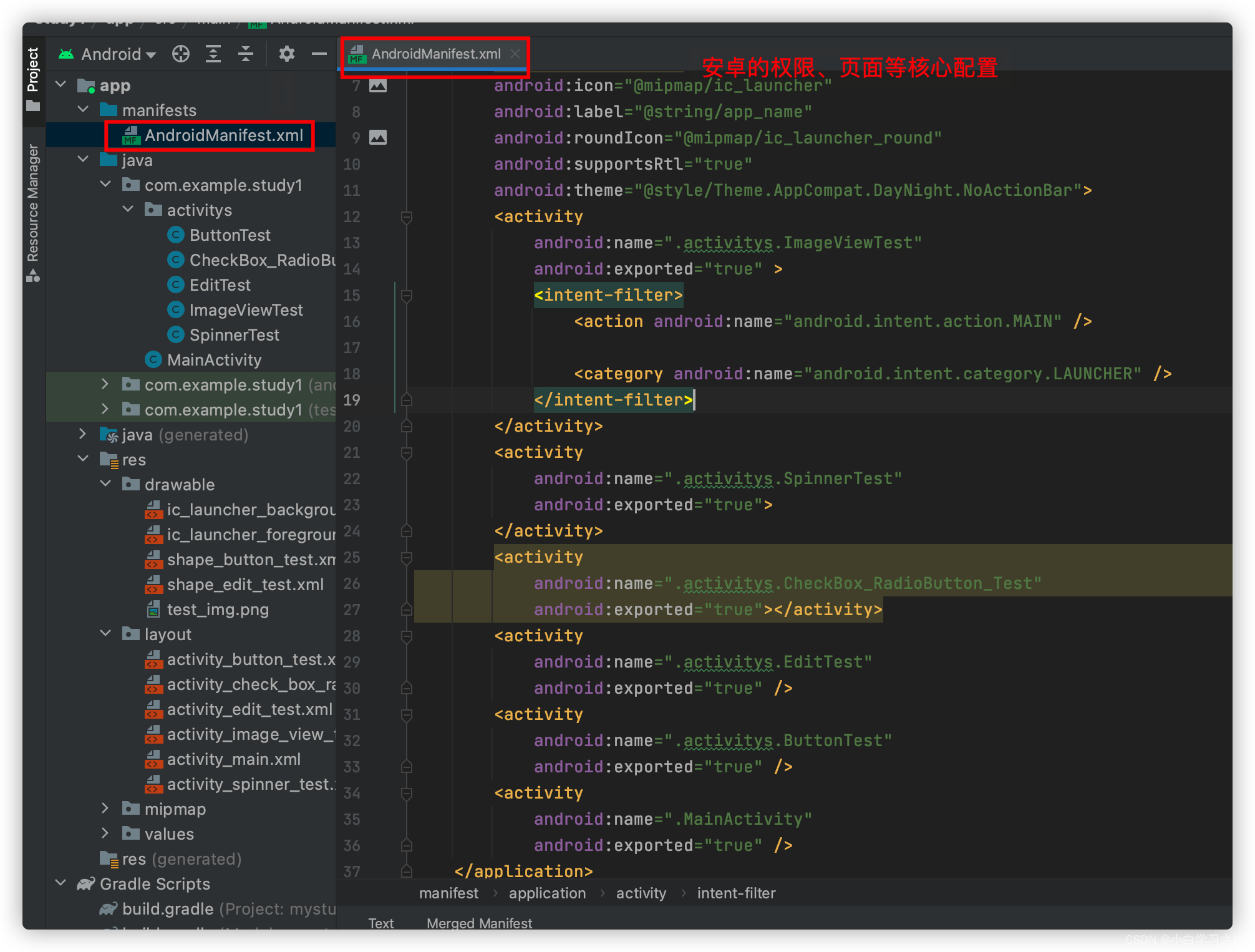The height and width of the screenshot is (952, 1255).
Task: Select the res (generated) folder
Action: [x=171, y=859]
